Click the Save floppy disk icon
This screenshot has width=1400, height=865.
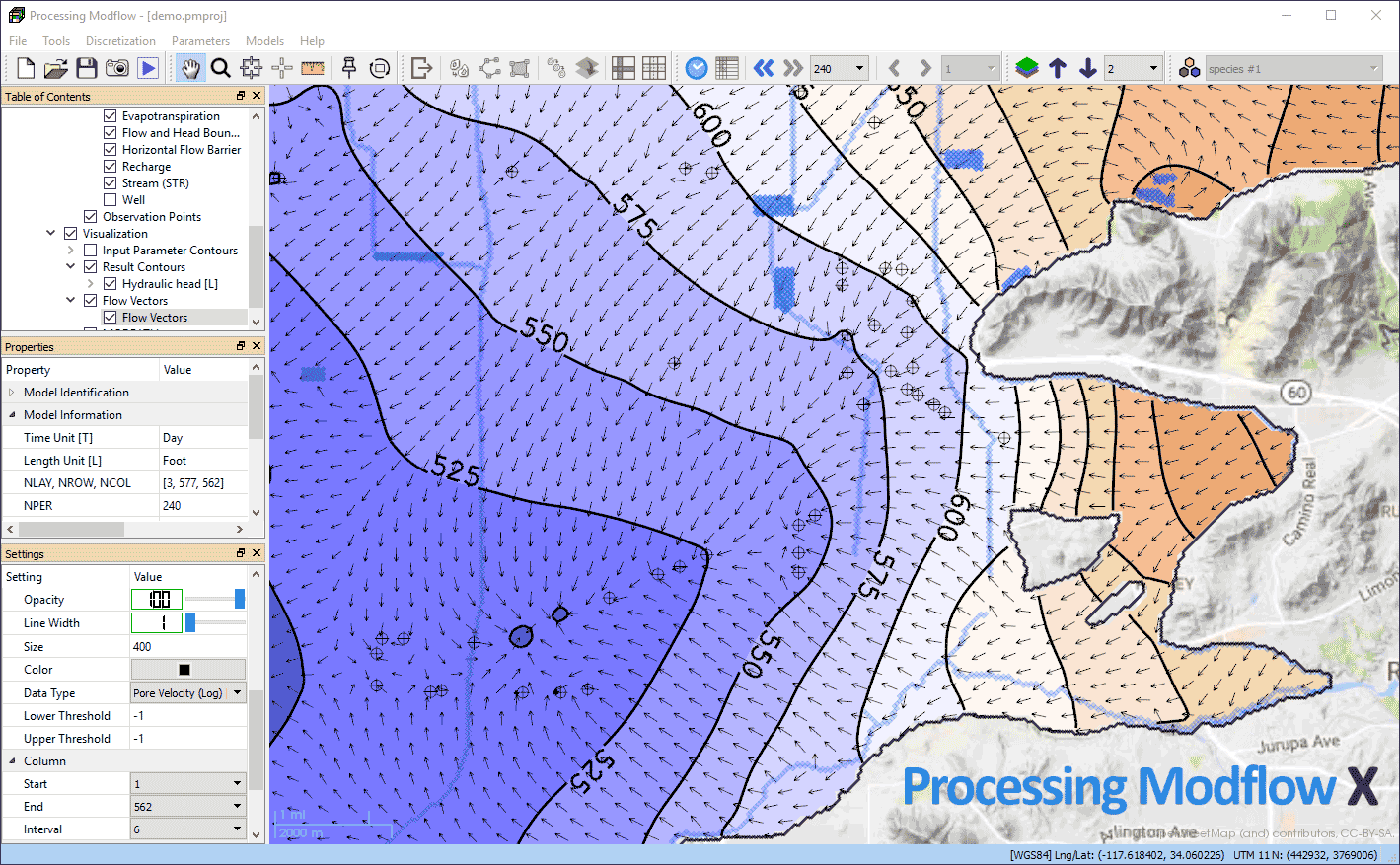[87, 68]
